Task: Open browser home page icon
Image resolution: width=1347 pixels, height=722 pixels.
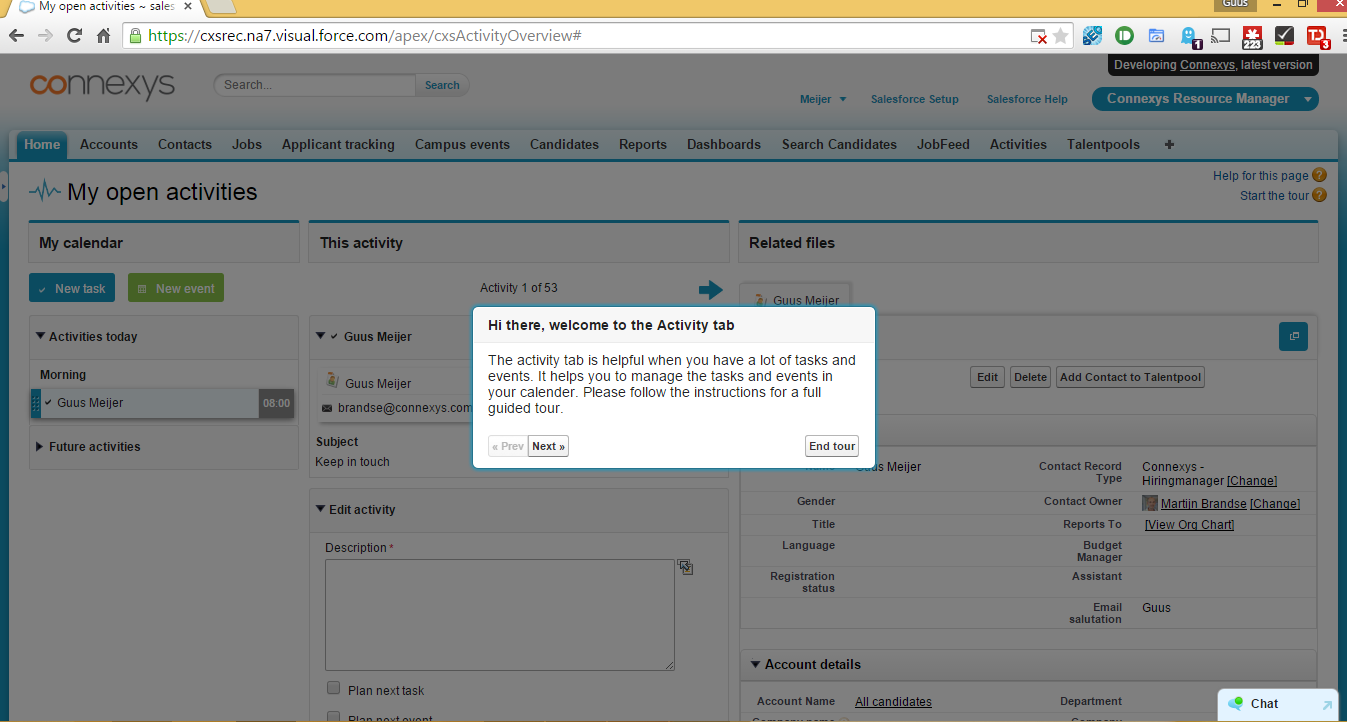Action: click(x=103, y=36)
